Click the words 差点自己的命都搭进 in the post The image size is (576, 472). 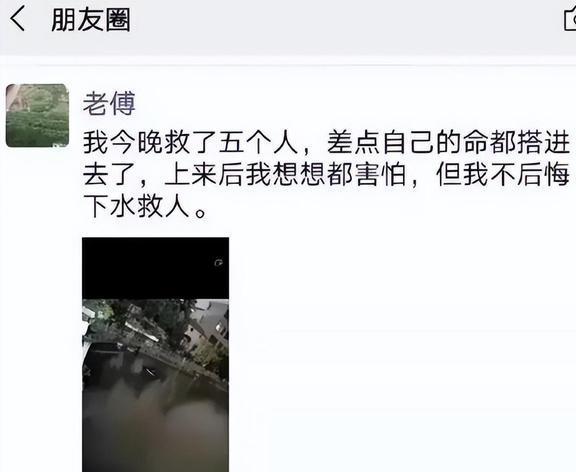(448, 143)
